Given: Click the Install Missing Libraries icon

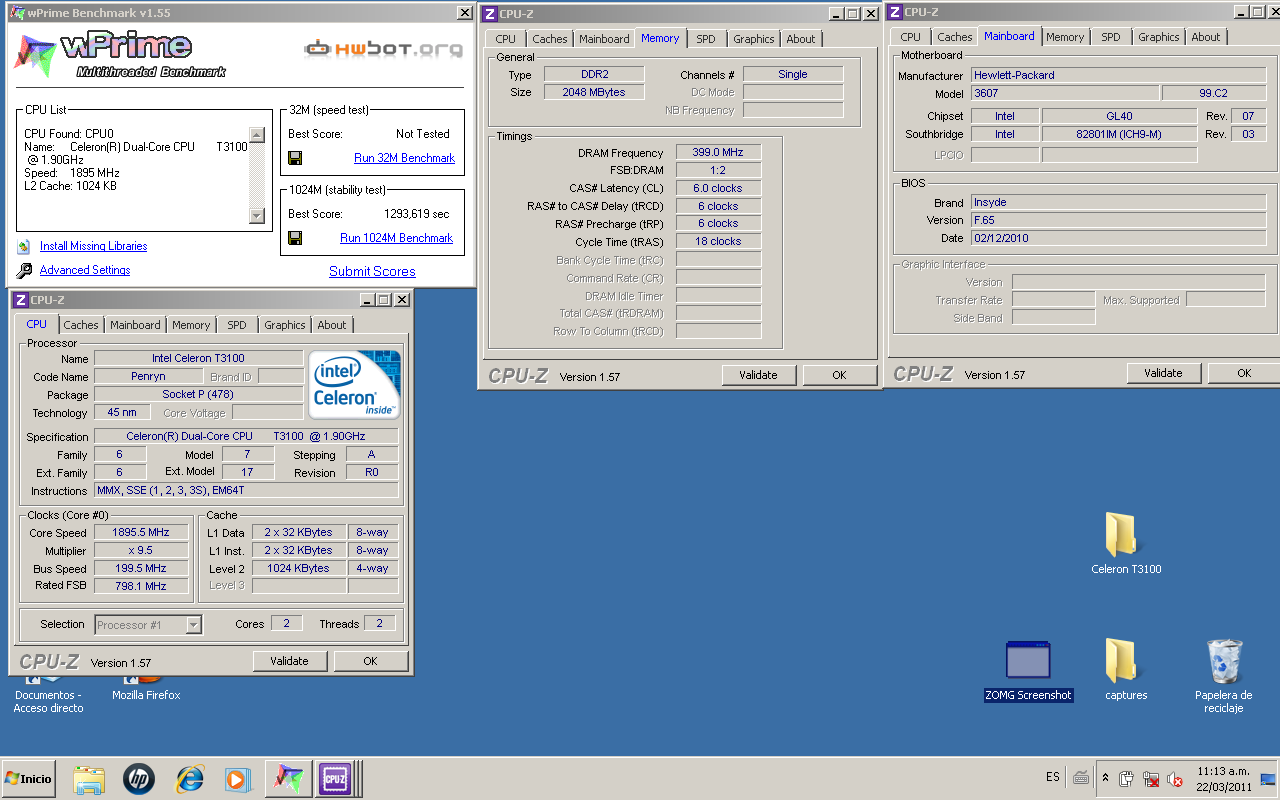Looking at the screenshot, I should [x=24, y=246].
